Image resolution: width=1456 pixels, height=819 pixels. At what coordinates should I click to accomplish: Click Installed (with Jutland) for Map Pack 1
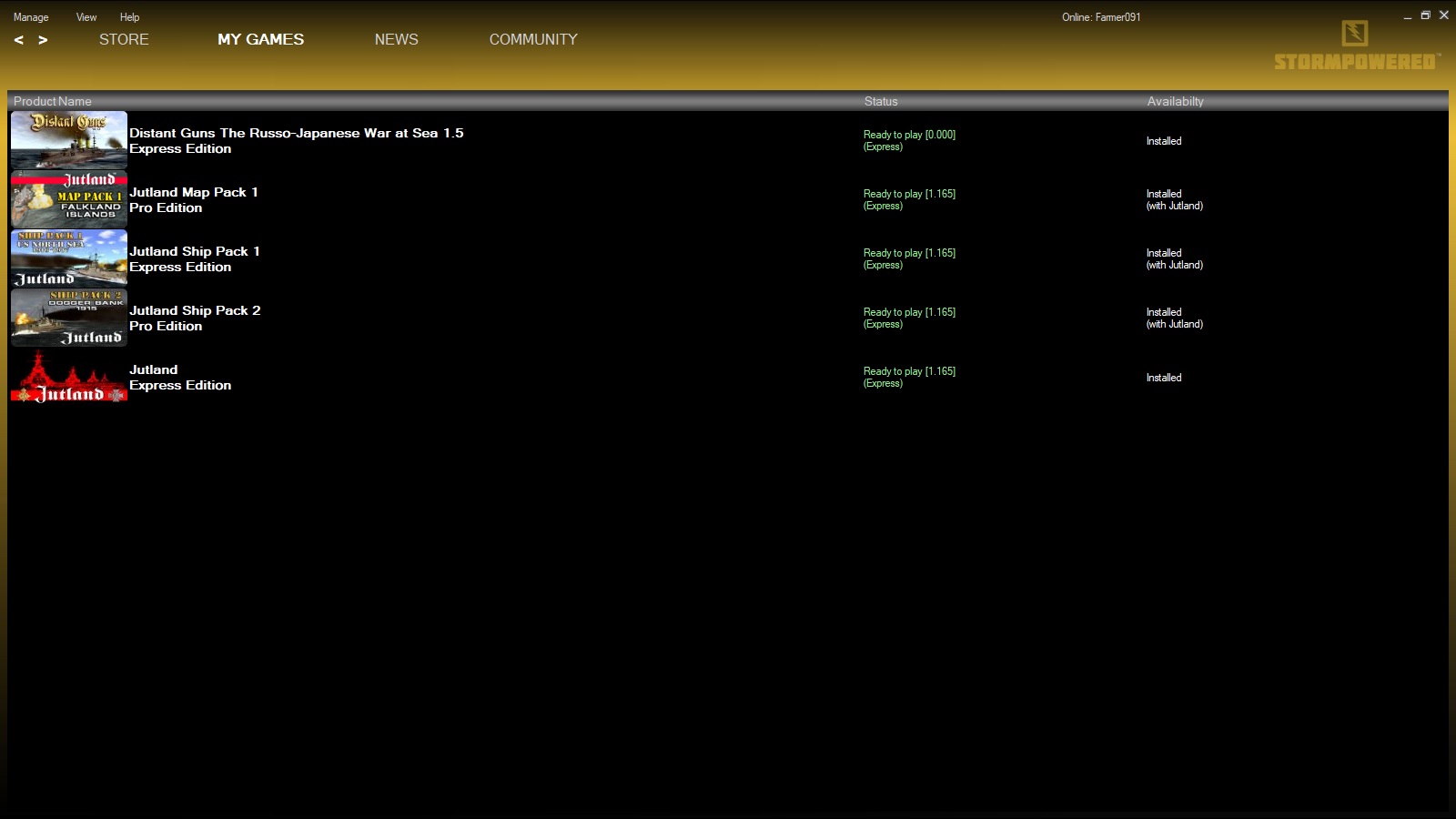click(1175, 199)
